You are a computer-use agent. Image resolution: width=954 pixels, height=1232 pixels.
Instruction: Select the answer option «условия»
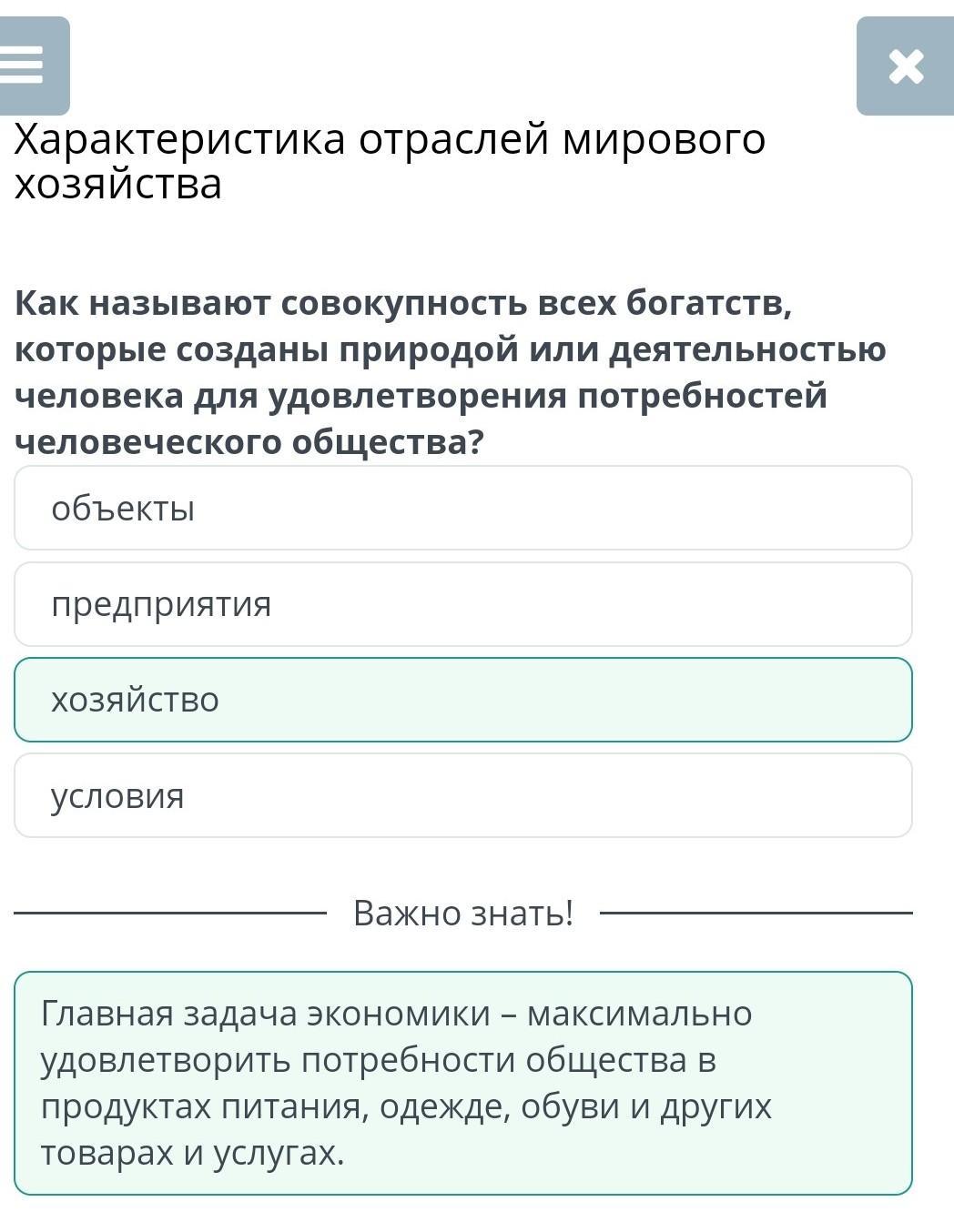[462, 795]
